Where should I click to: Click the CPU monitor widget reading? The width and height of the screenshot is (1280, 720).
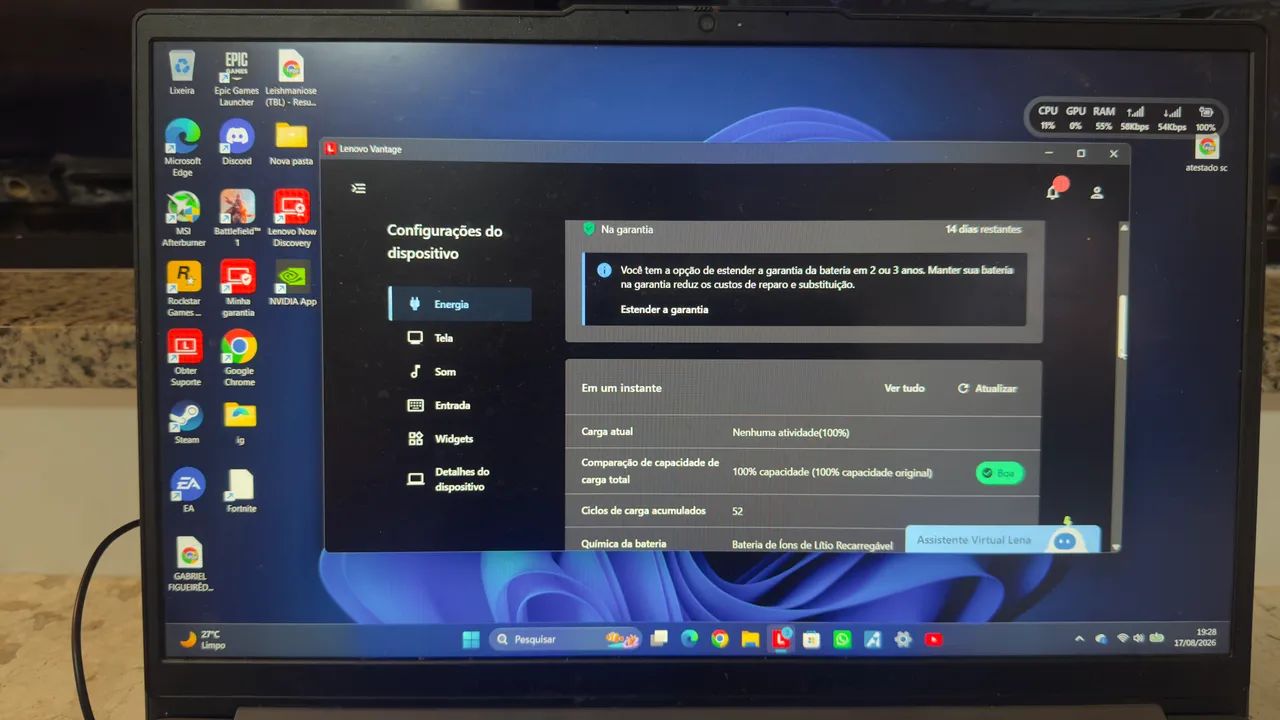(1048, 118)
